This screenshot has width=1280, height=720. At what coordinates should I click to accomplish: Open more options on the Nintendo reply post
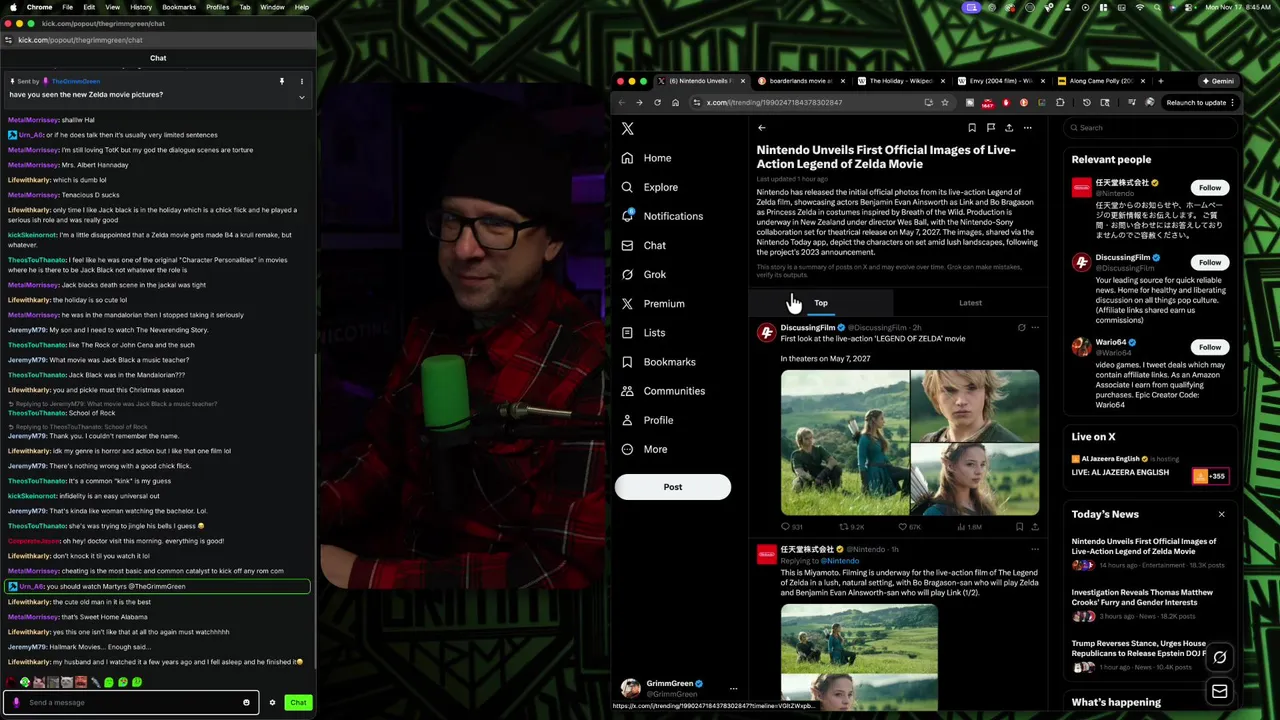coord(1035,549)
